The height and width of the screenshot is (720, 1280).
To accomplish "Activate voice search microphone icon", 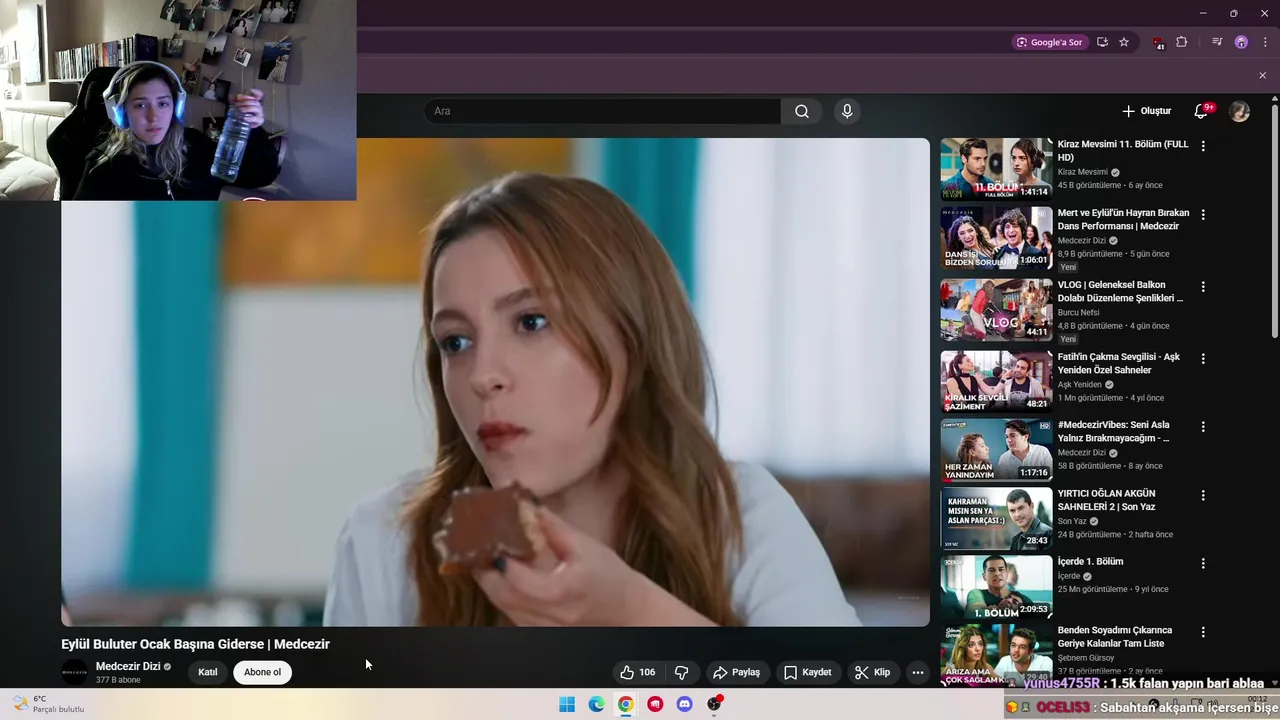I will tap(847, 111).
